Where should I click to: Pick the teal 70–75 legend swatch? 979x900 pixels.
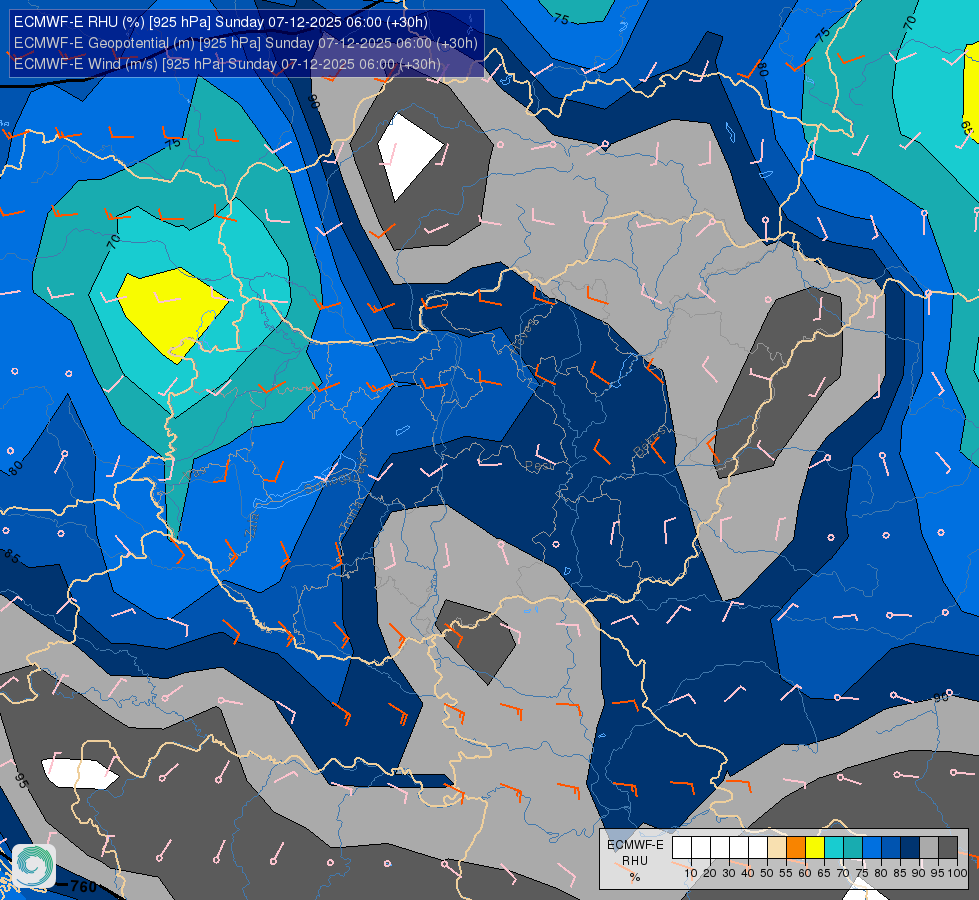pos(853,847)
